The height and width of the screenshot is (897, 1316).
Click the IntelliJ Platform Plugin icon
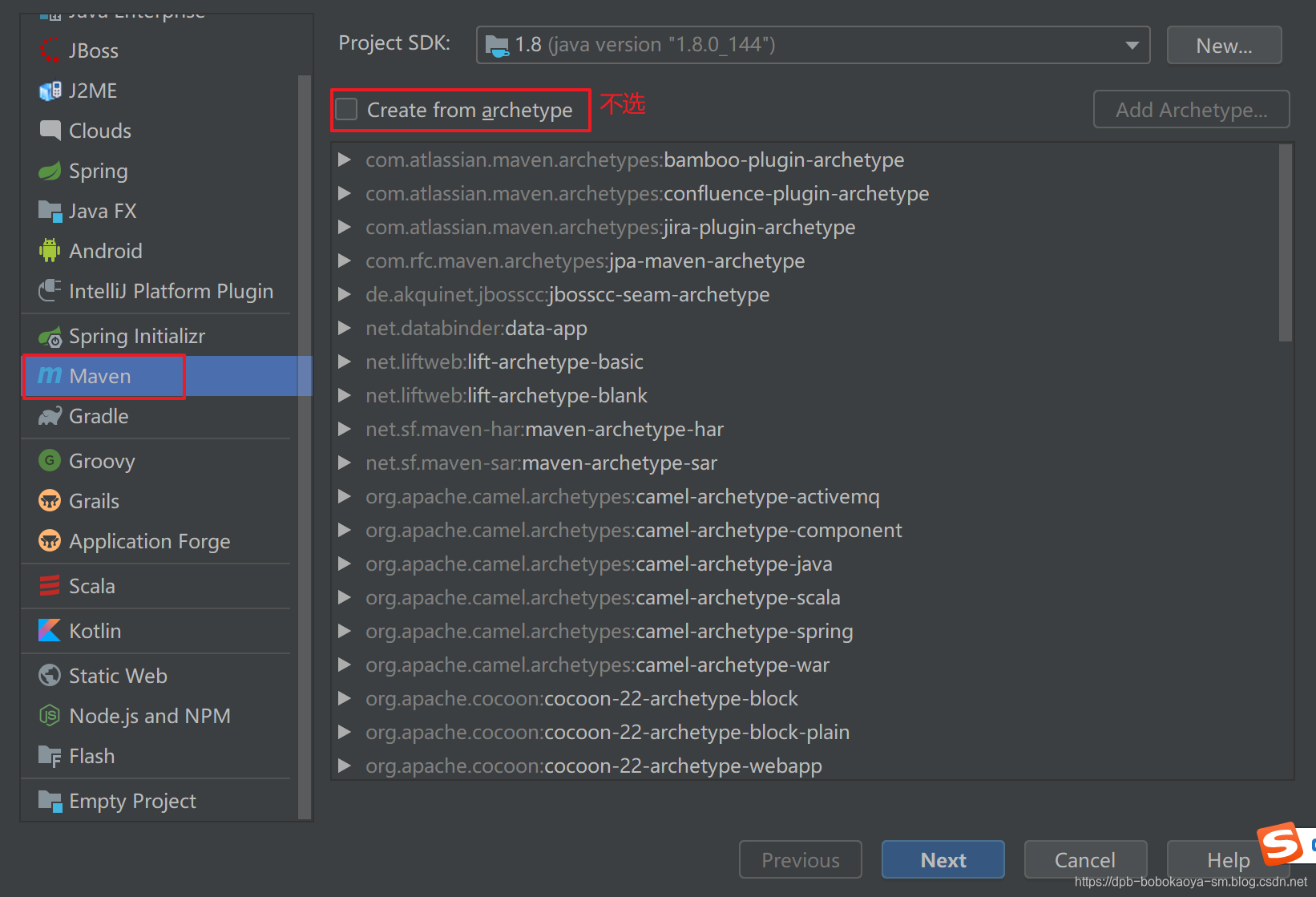pyautogui.click(x=50, y=290)
